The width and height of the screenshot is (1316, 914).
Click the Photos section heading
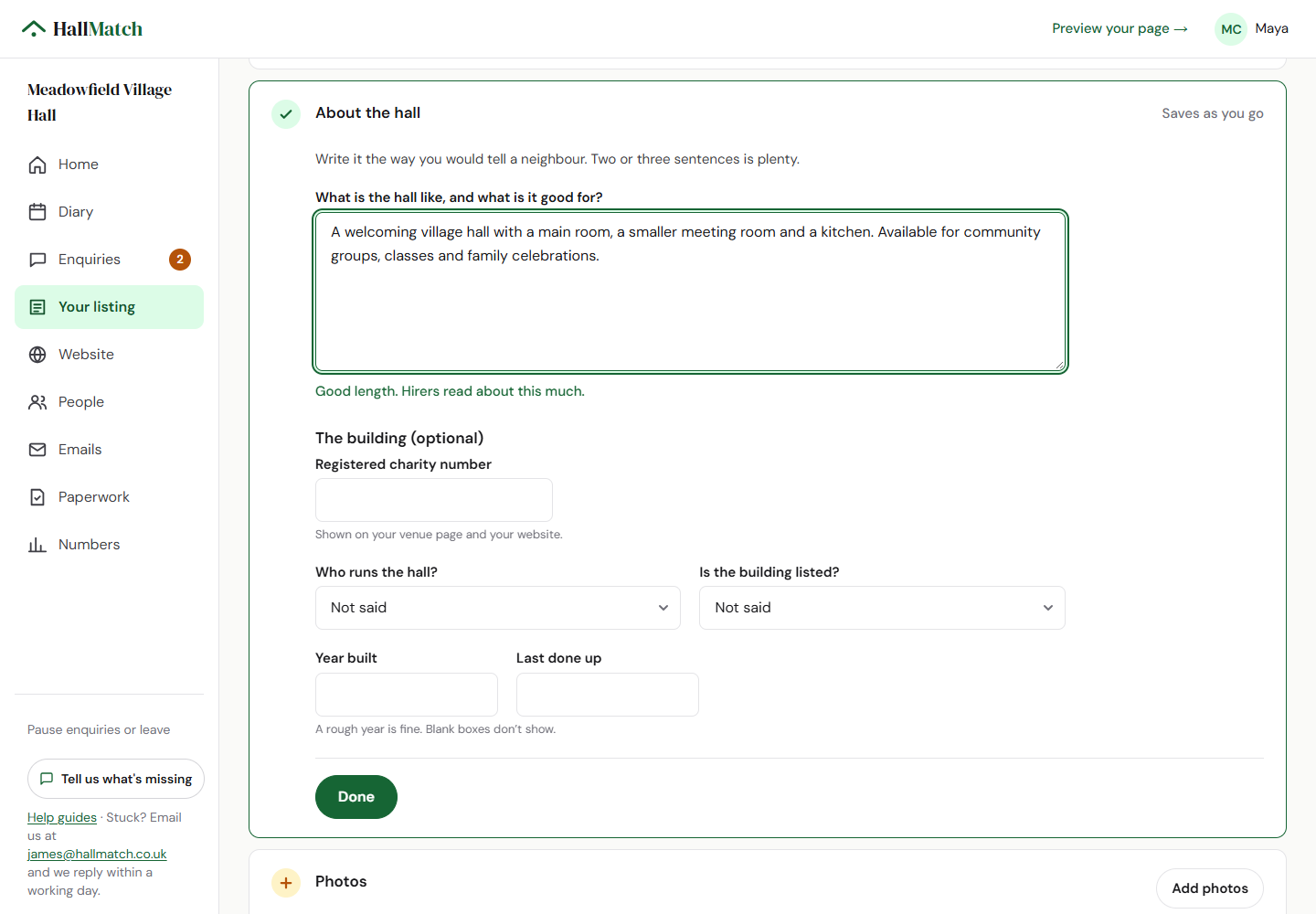pyautogui.click(x=341, y=882)
